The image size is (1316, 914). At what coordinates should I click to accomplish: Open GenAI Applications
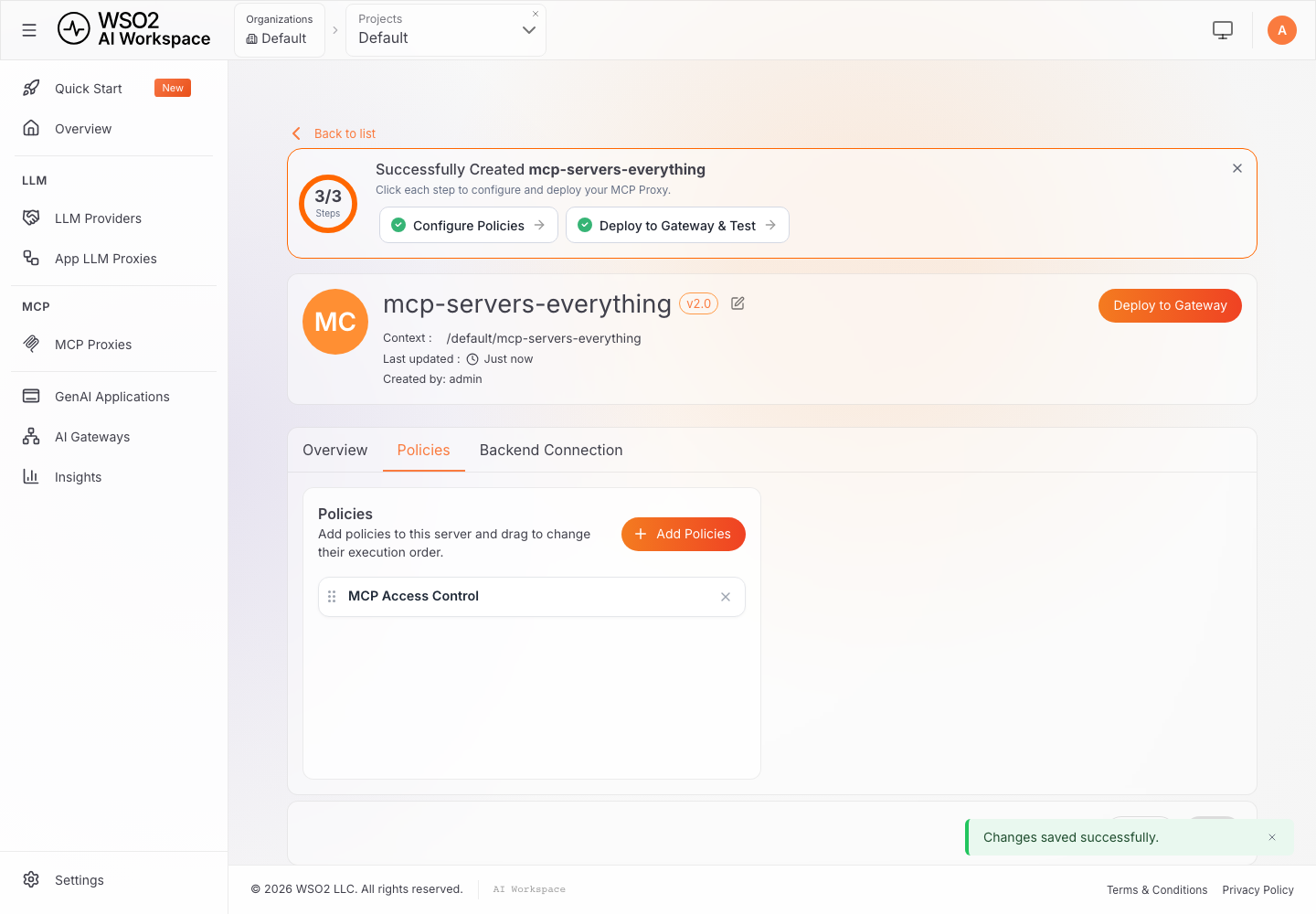click(x=113, y=396)
